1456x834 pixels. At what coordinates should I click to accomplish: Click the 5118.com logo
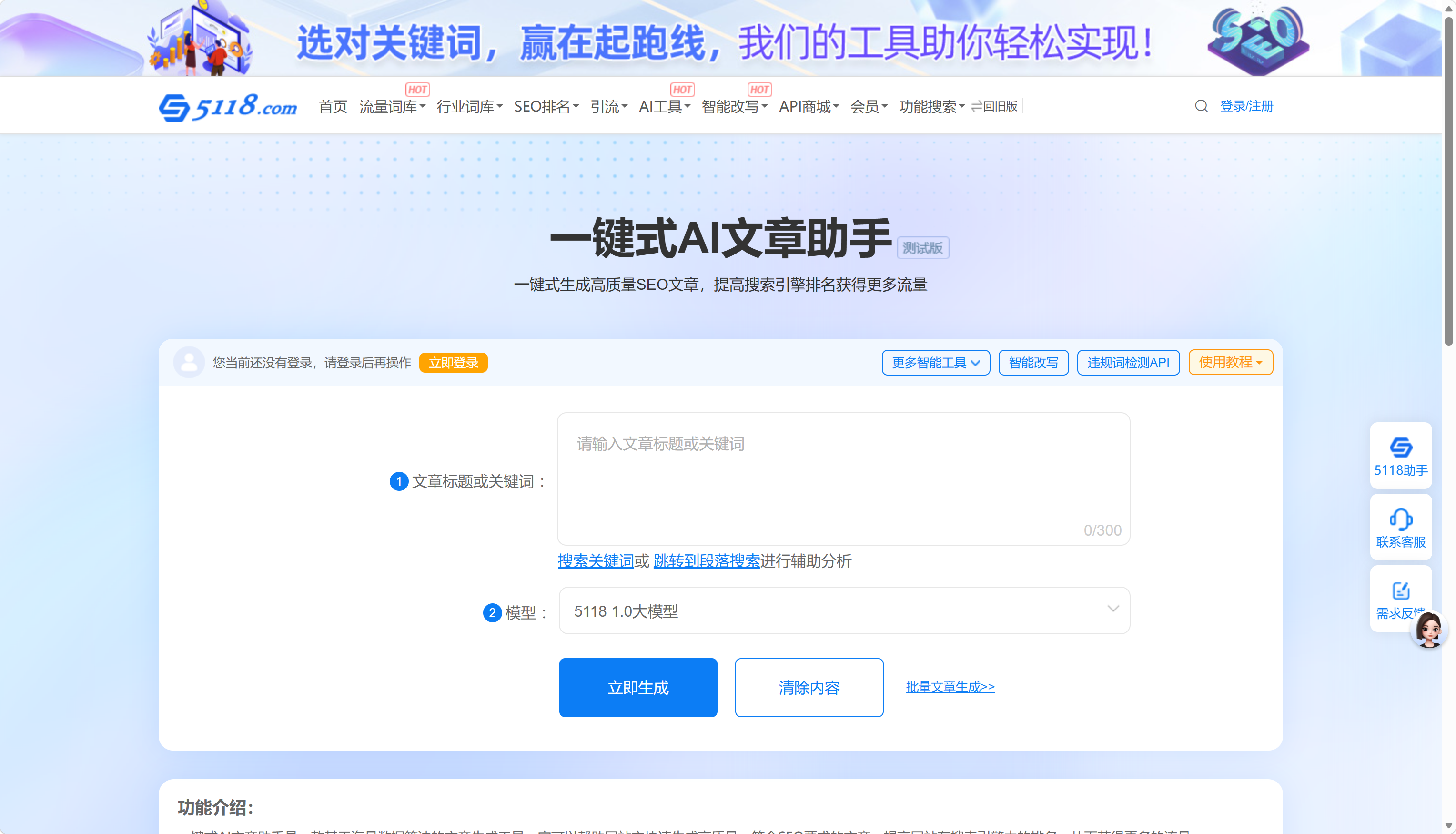point(228,107)
